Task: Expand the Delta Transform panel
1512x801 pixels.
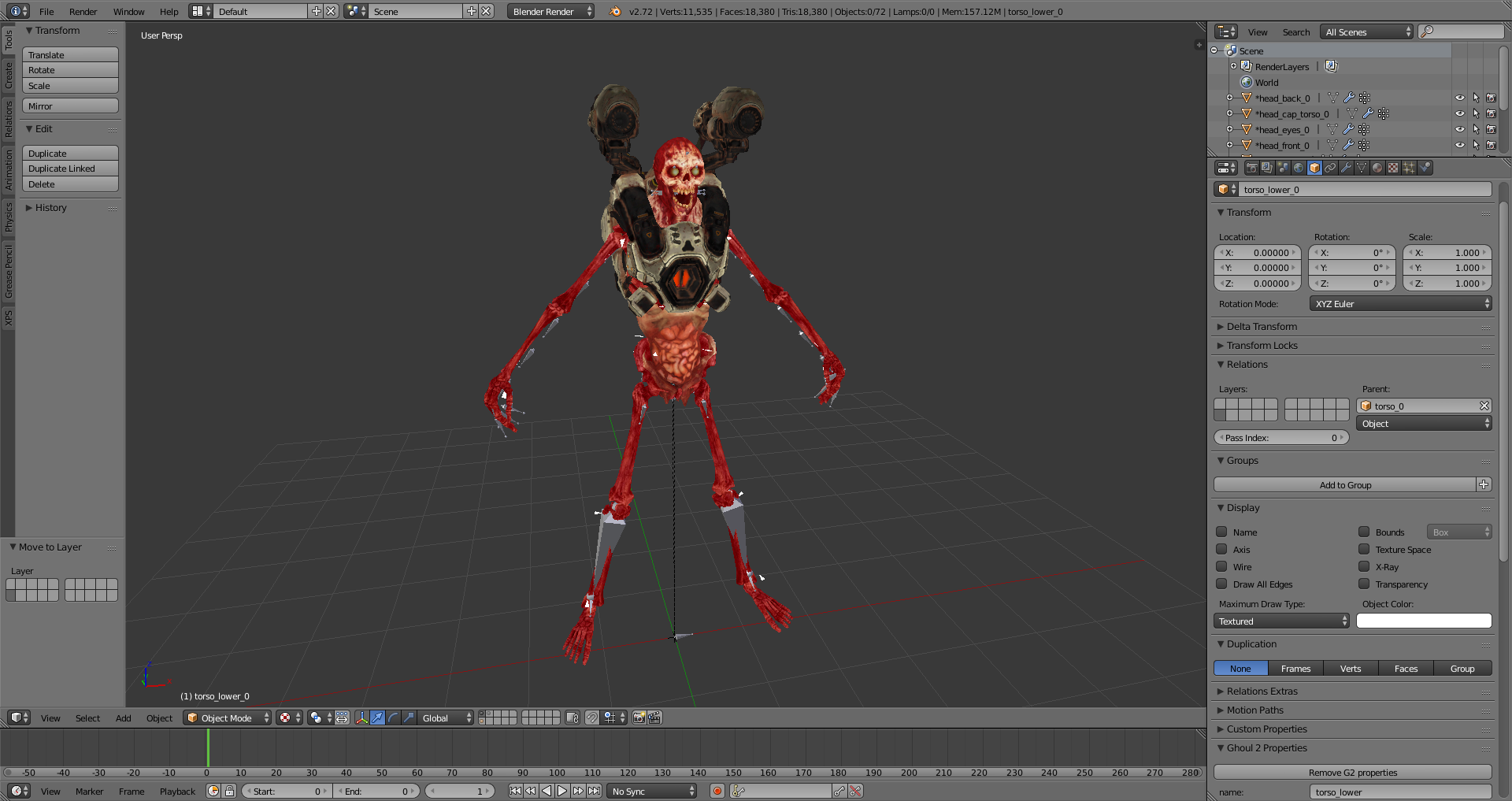Action: [1262, 327]
